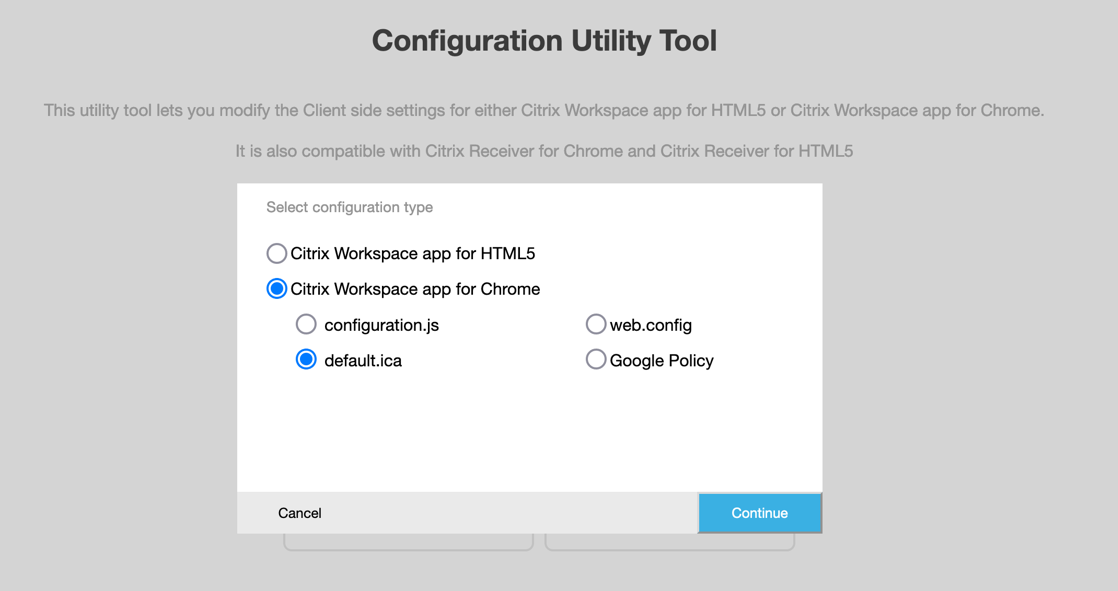Select the Citrix Workspace app for HTML5 radio button
1118x591 pixels.
pyautogui.click(x=277, y=254)
